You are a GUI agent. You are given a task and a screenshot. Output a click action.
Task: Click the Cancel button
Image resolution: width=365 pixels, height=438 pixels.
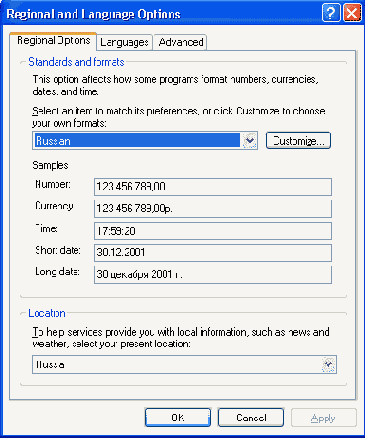click(x=251, y=417)
